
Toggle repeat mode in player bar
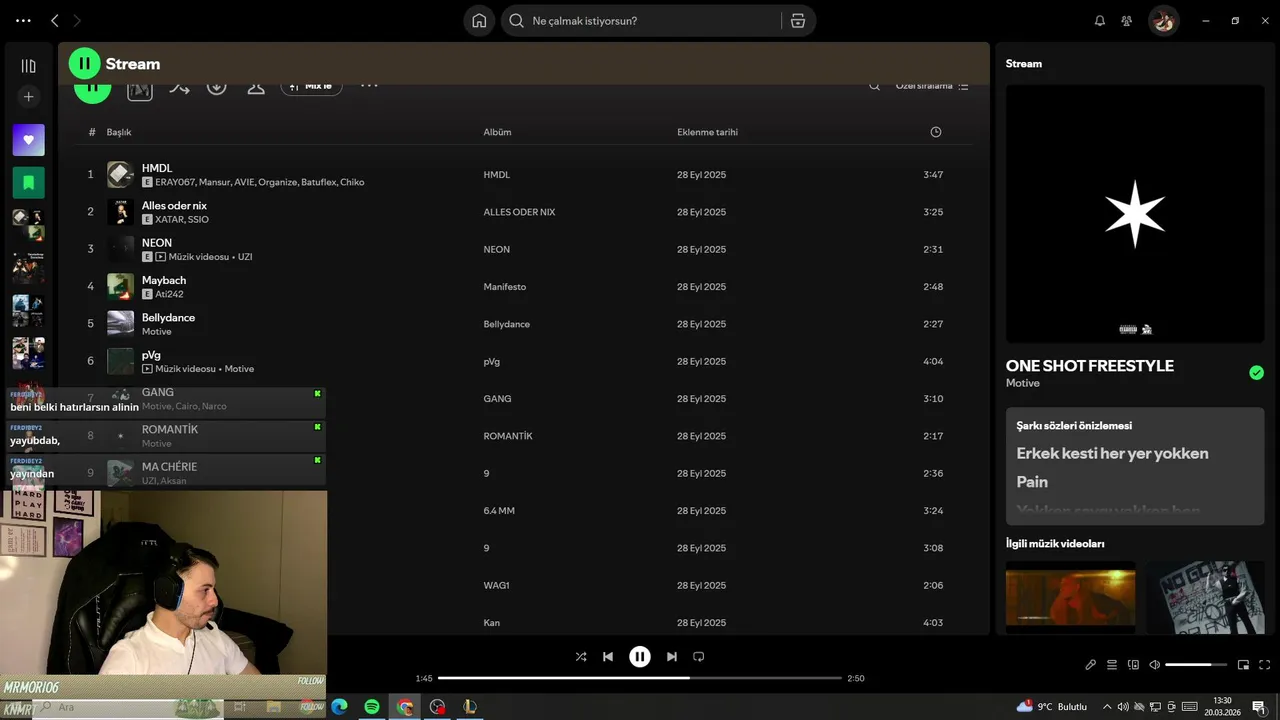pos(699,657)
